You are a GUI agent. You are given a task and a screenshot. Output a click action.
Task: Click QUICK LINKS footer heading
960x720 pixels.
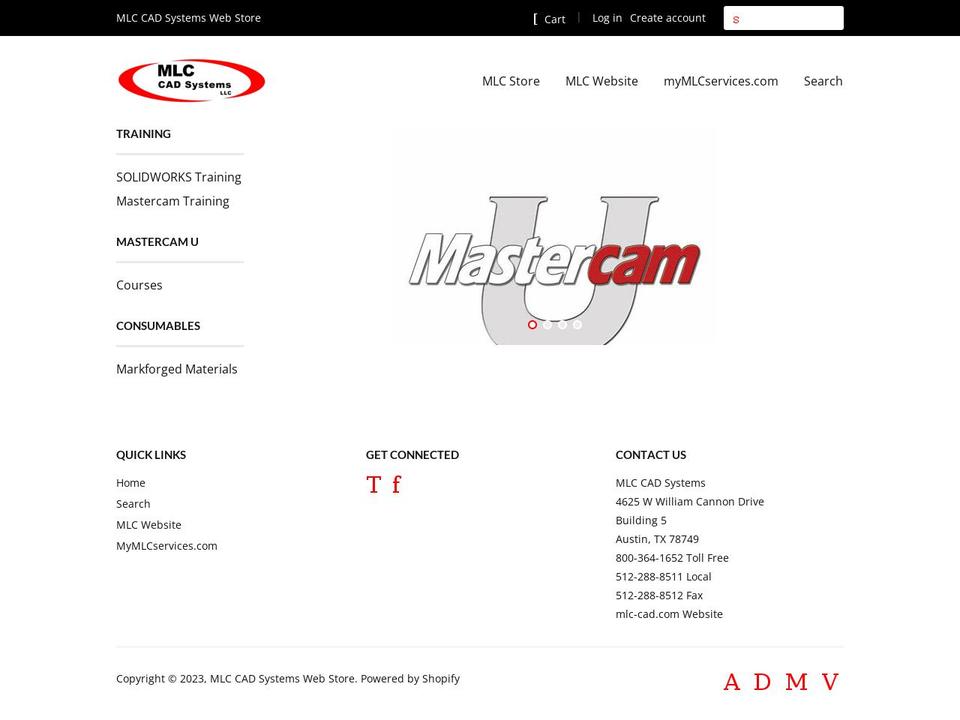point(151,455)
